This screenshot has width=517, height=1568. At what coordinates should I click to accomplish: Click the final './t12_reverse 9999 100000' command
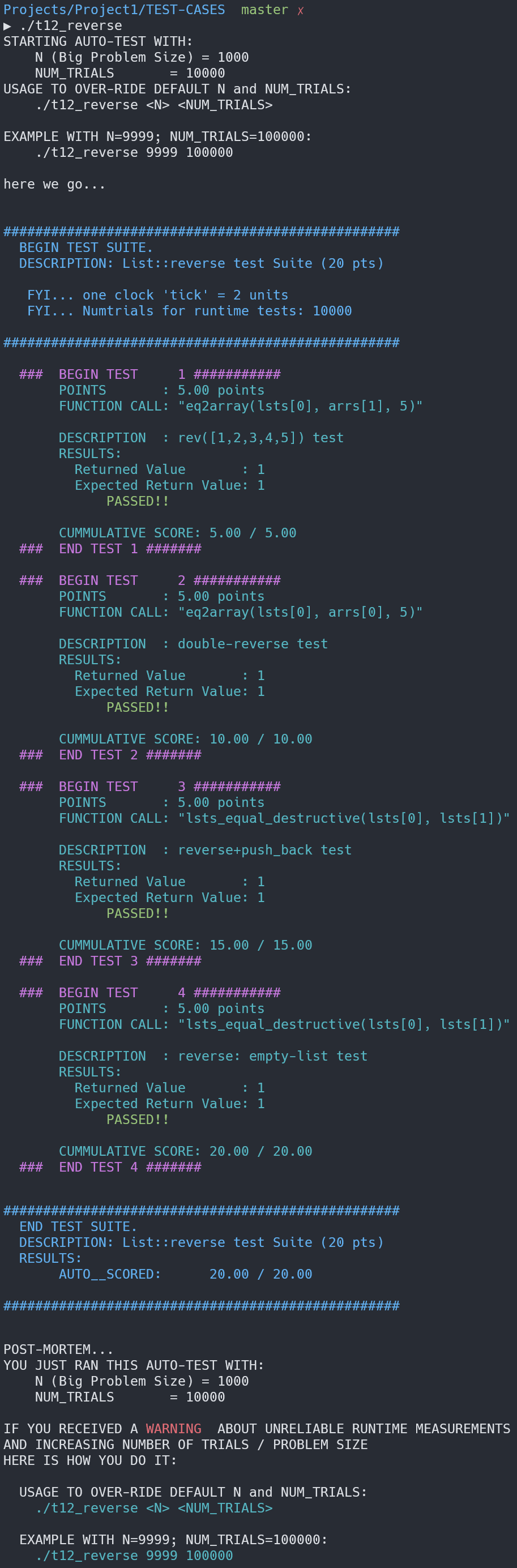(x=134, y=1555)
